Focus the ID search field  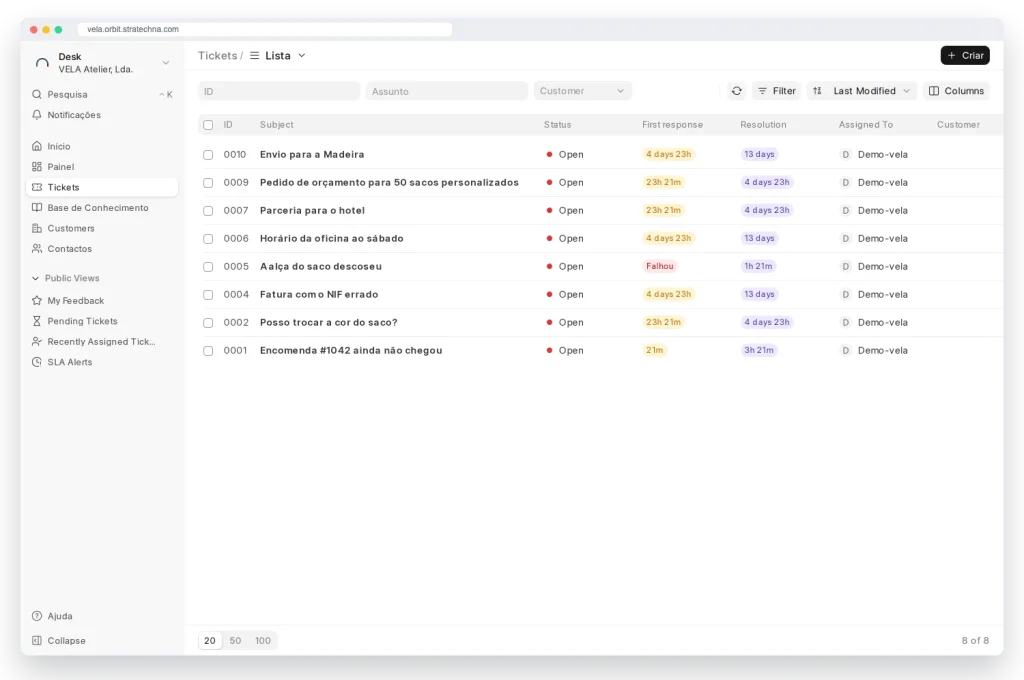(x=279, y=91)
